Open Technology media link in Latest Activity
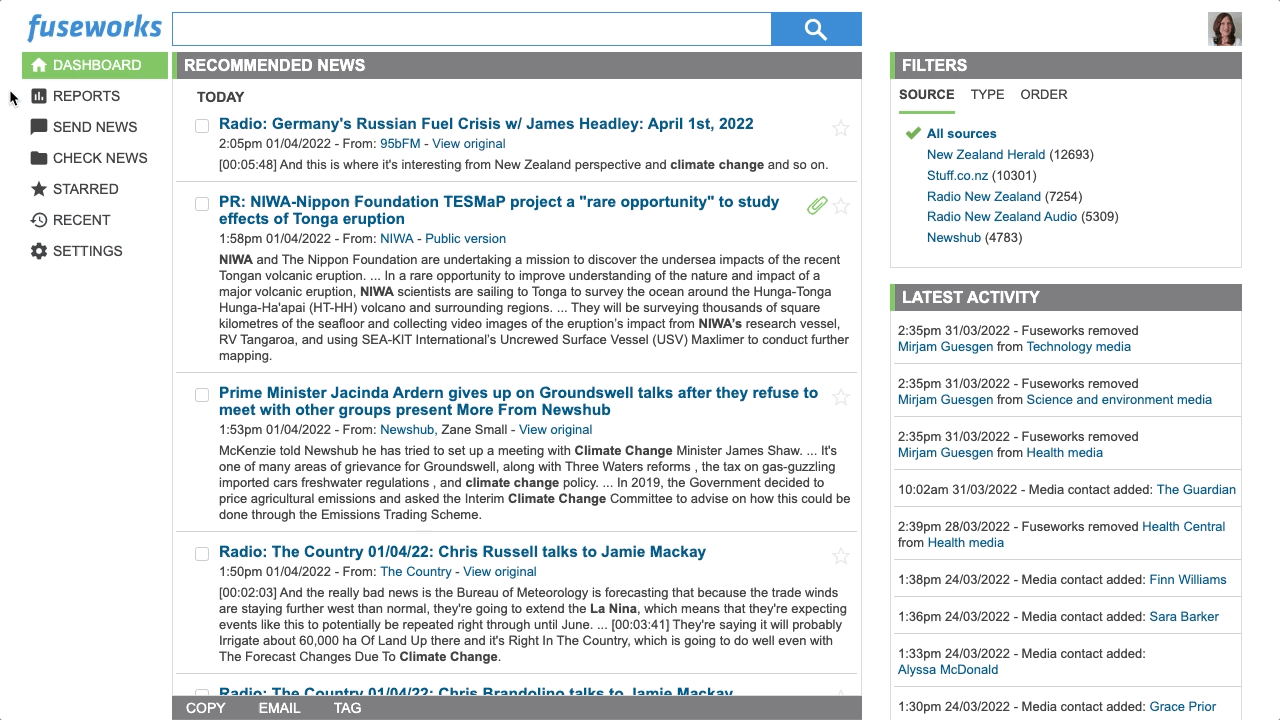The height and width of the screenshot is (720, 1280). coord(1078,347)
